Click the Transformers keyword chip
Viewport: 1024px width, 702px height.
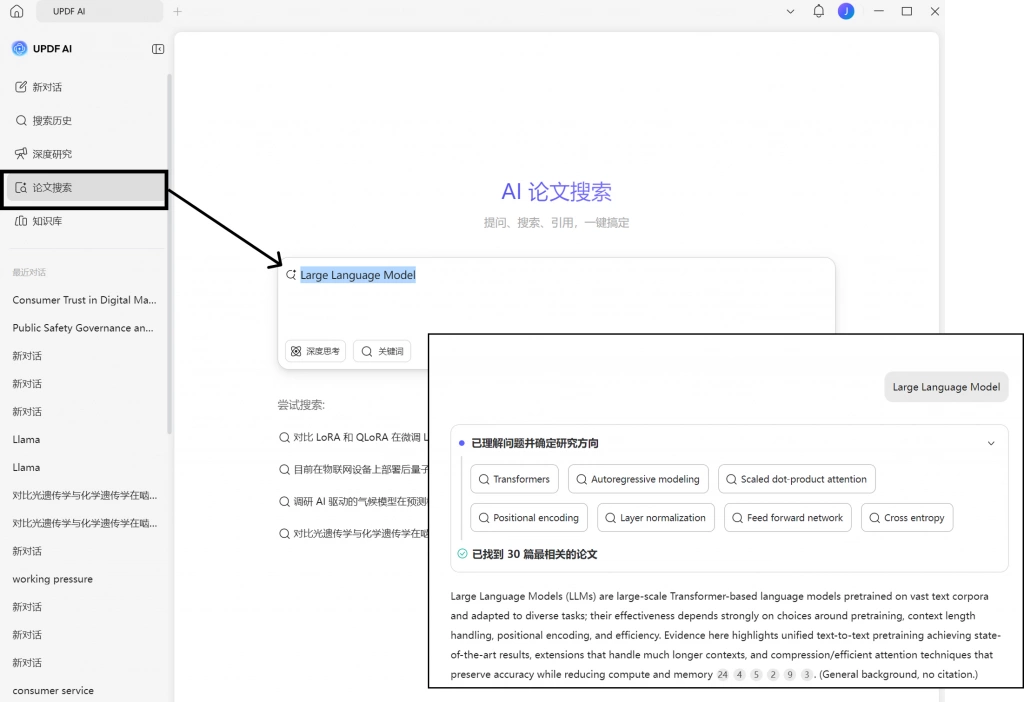[515, 479]
